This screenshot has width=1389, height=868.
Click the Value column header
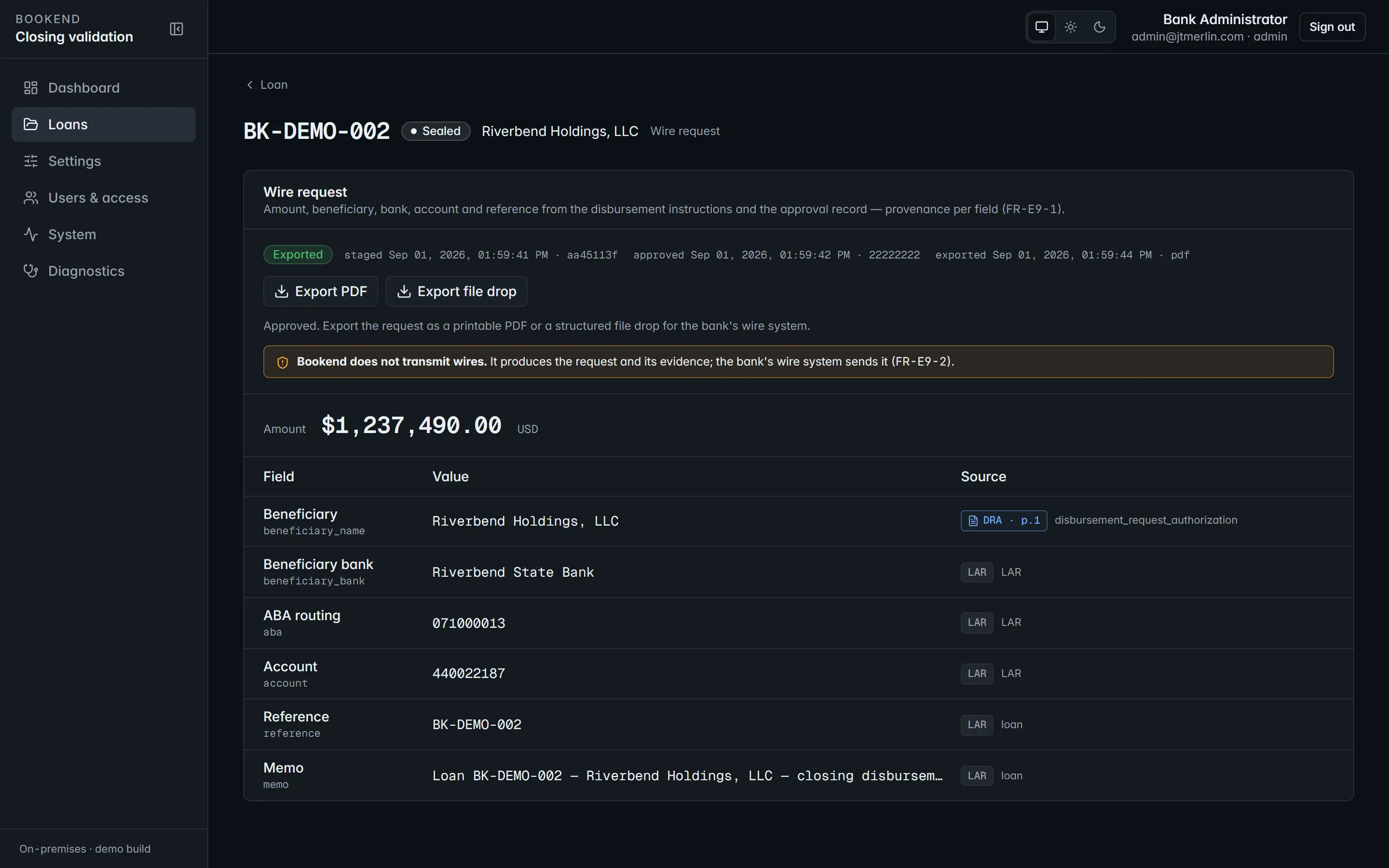(450, 477)
